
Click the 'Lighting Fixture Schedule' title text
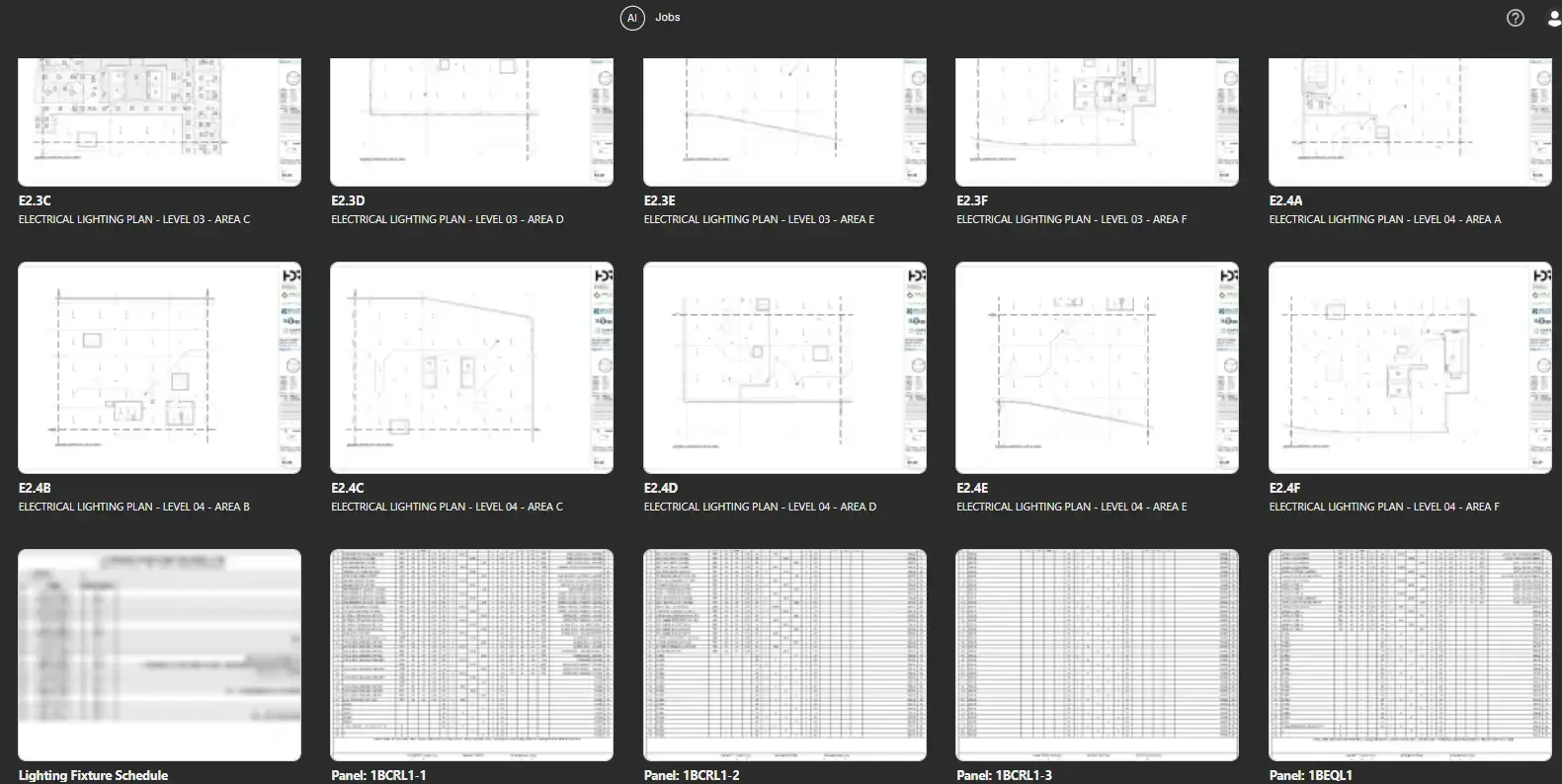coord(93,775)
